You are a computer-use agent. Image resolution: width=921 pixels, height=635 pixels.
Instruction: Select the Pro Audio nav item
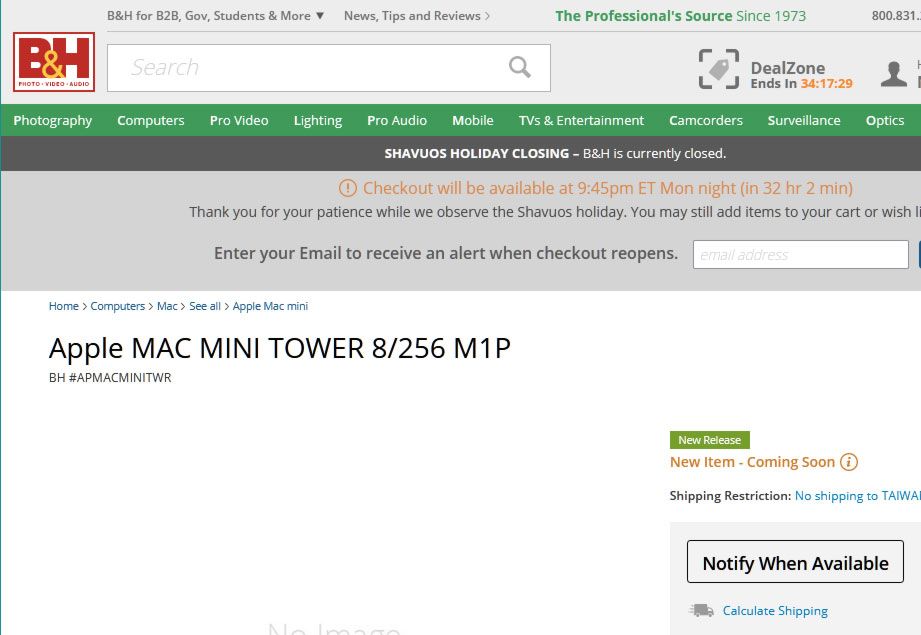396,120
